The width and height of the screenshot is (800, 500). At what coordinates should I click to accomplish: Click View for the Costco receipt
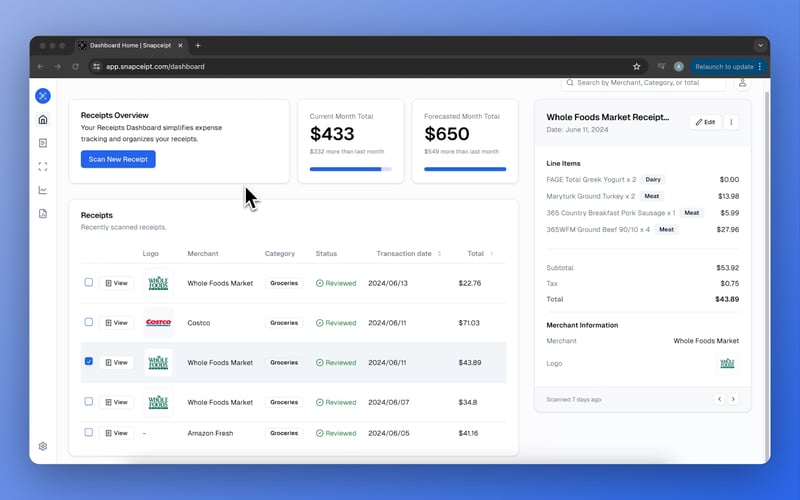coord(116,323)
